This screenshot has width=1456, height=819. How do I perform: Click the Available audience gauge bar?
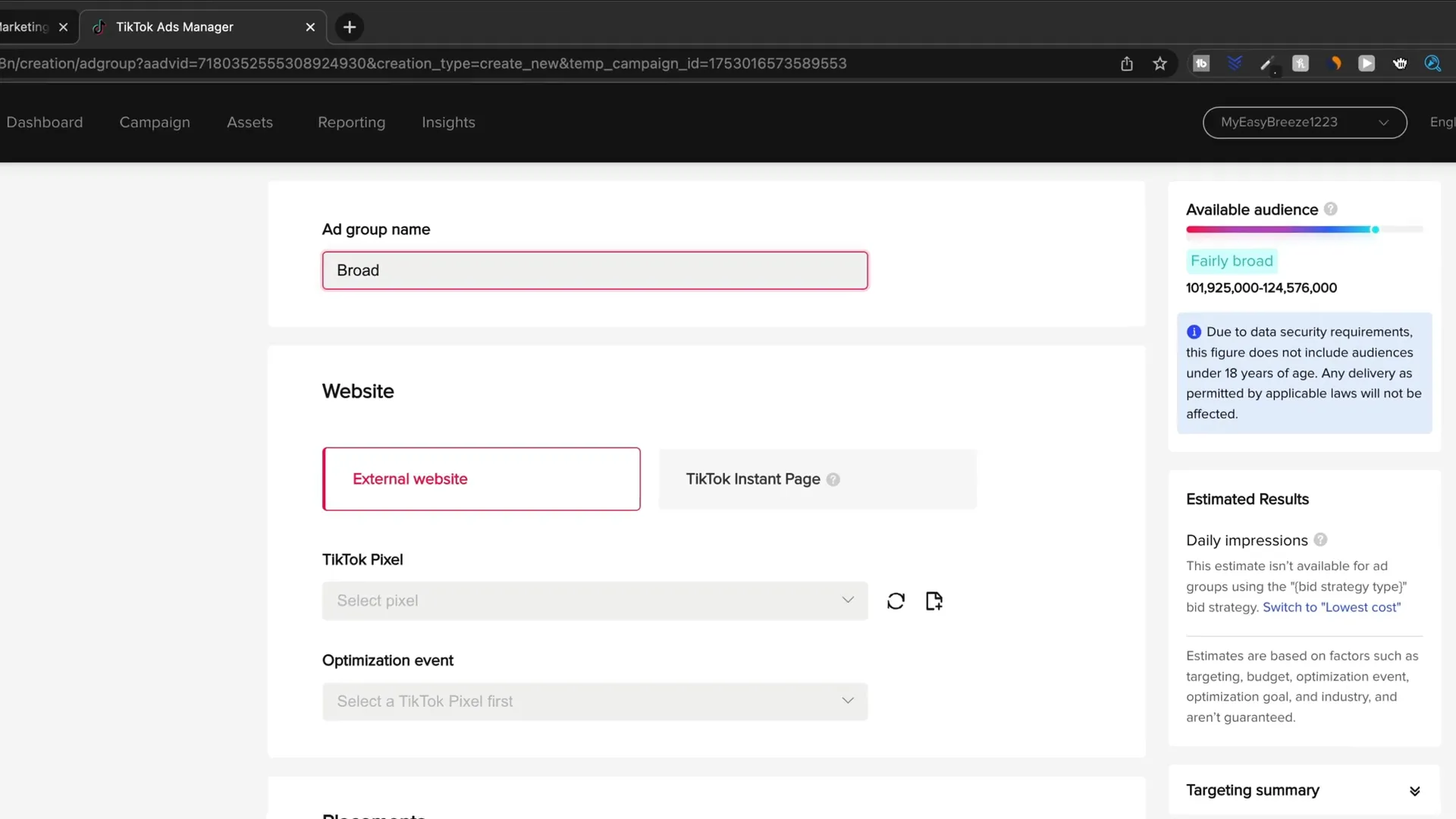point(1304,229)
